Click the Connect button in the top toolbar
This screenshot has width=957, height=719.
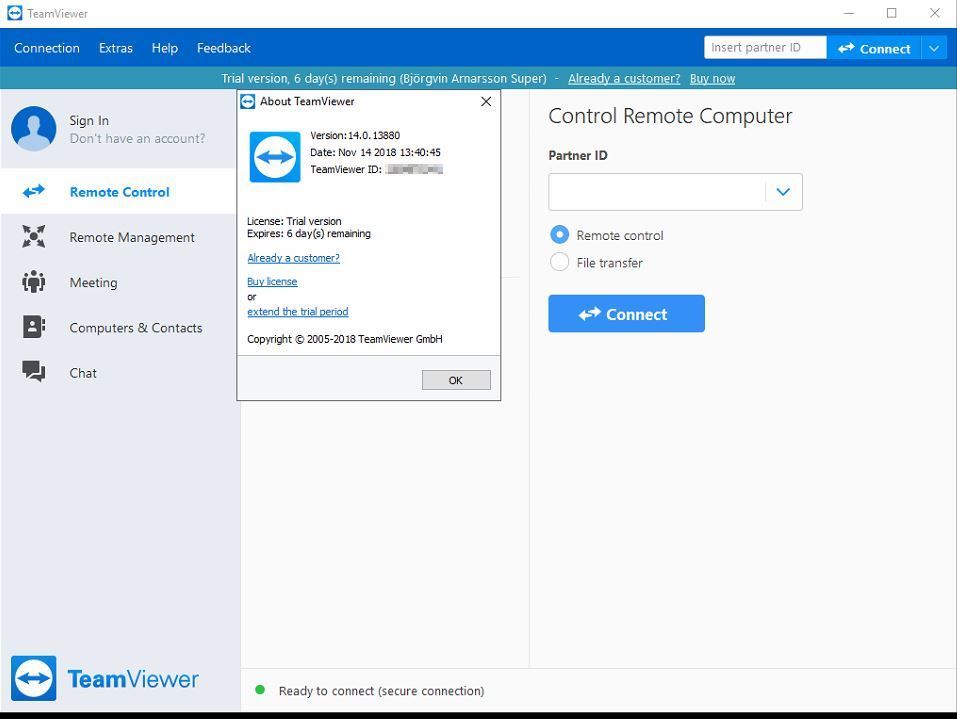874,48
